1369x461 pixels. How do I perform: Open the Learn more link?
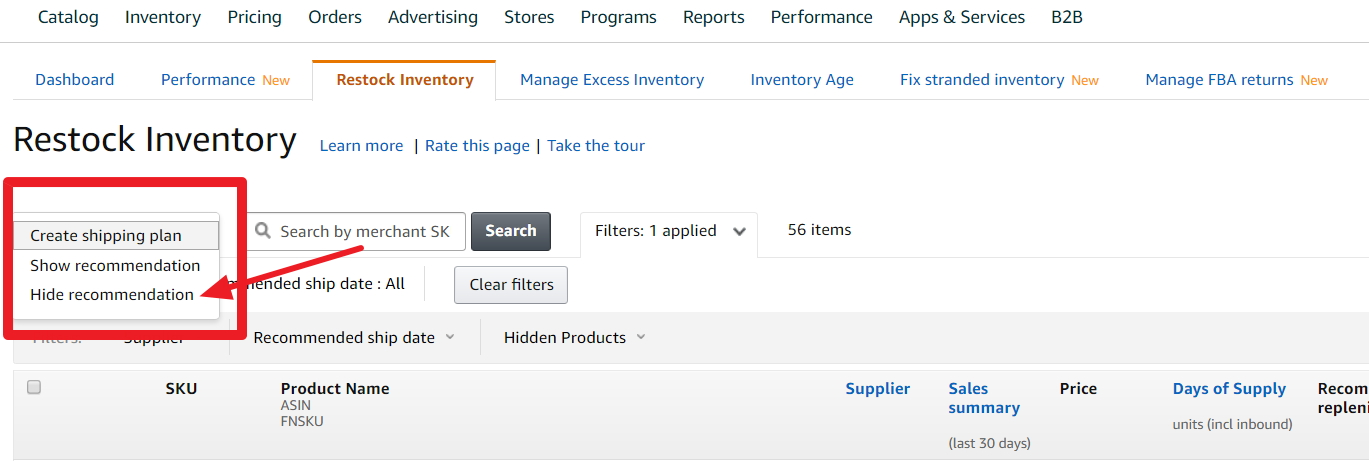pos(361,146)
